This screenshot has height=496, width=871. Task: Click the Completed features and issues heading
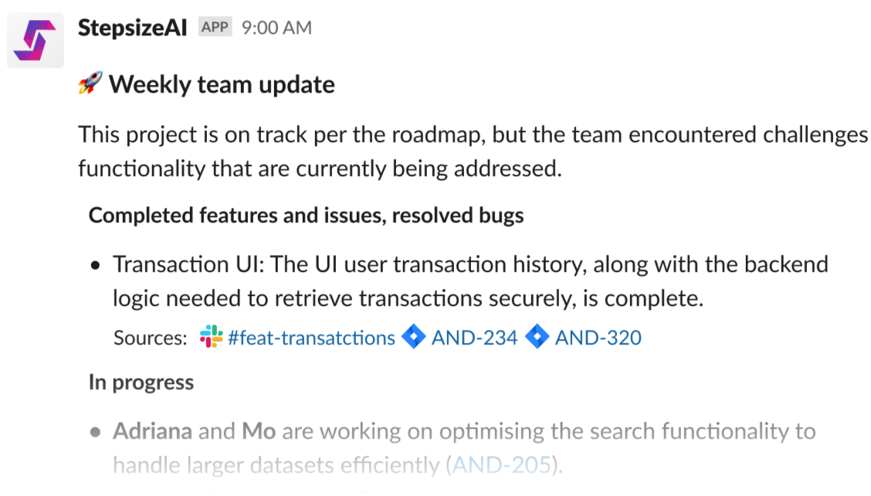click(306, 214)
